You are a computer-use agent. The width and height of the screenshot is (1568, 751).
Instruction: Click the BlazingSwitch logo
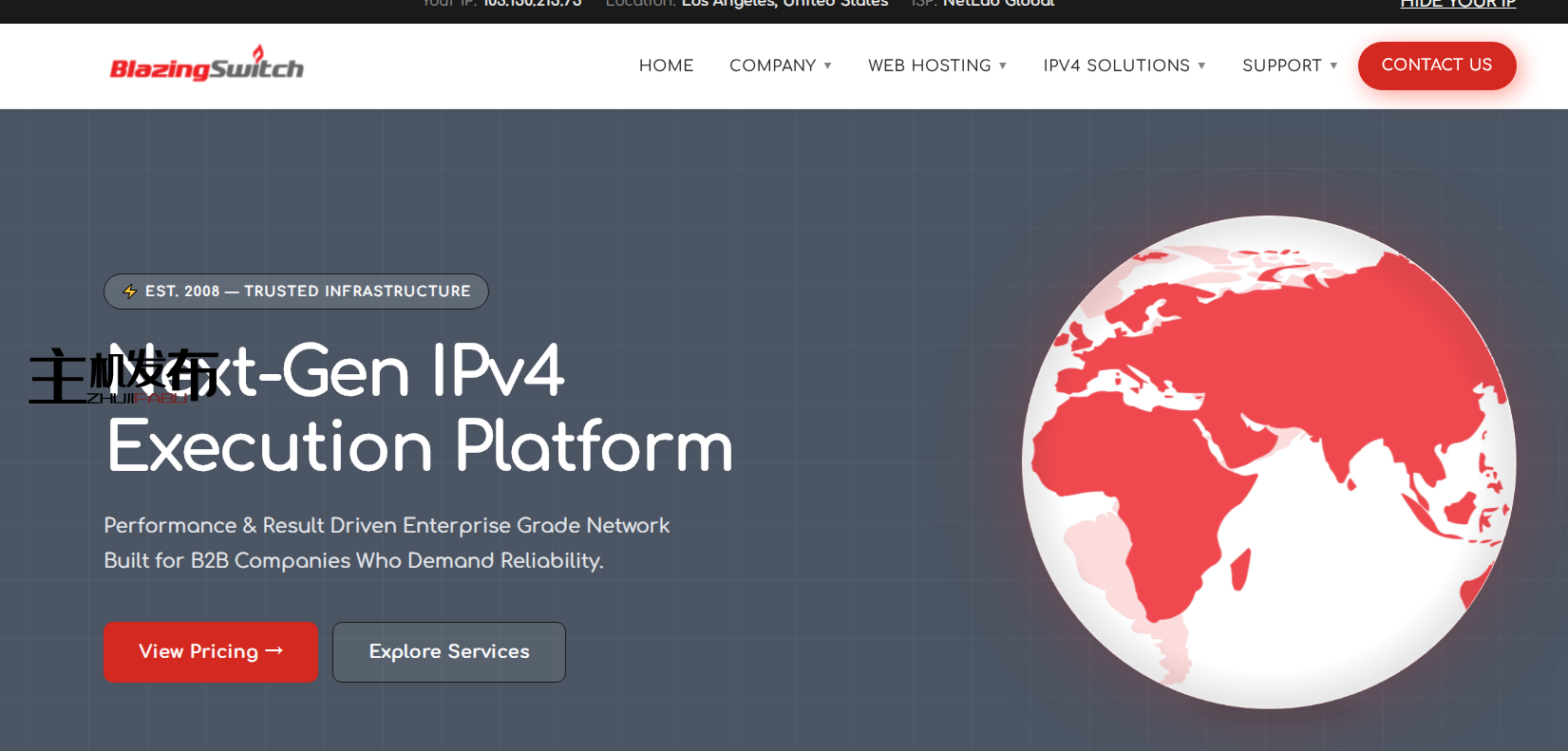[x=206, y=66]
